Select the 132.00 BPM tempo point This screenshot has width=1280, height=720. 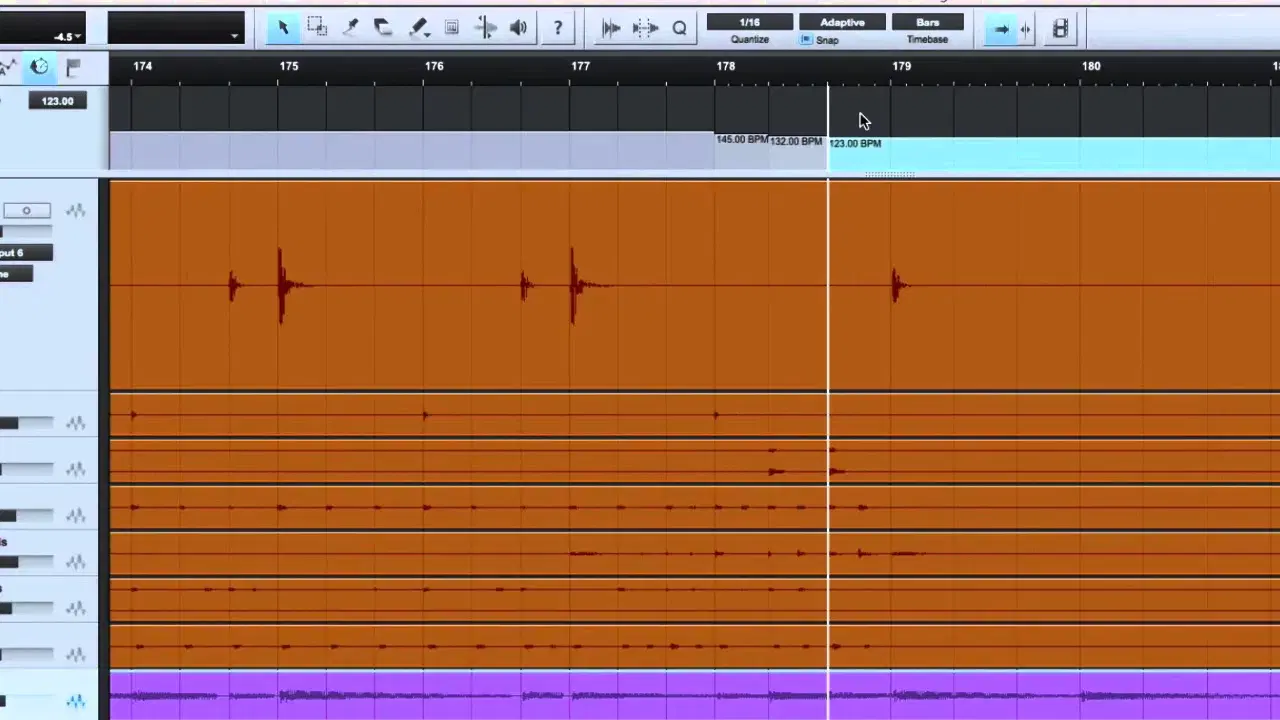coord(795,141)
